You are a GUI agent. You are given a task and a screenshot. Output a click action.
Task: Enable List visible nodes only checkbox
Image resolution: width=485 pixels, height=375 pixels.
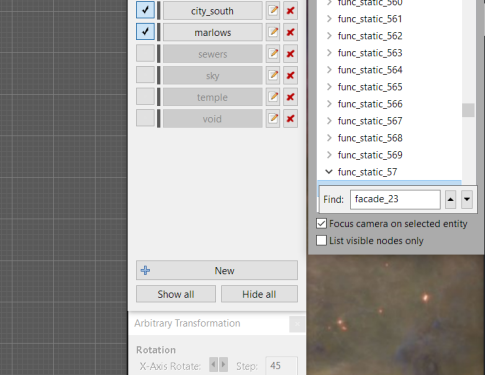click(x=321, y=240)
